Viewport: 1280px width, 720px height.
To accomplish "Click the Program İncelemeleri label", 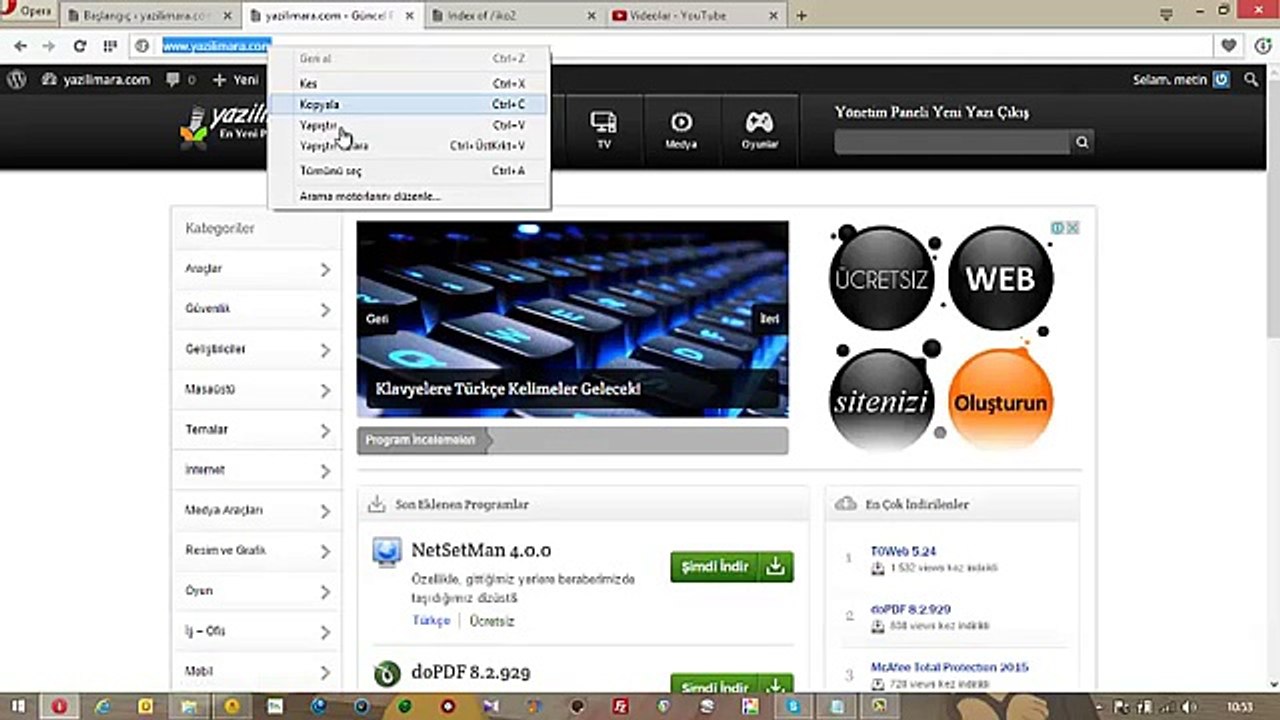I will pyautogui.click(x=420, y=440).
